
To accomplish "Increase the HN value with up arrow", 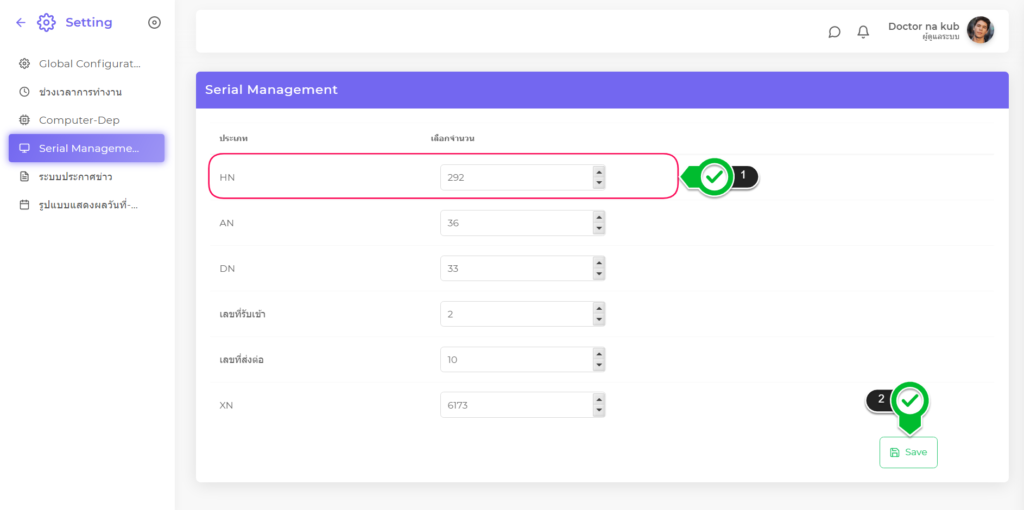I will [599, 171].
